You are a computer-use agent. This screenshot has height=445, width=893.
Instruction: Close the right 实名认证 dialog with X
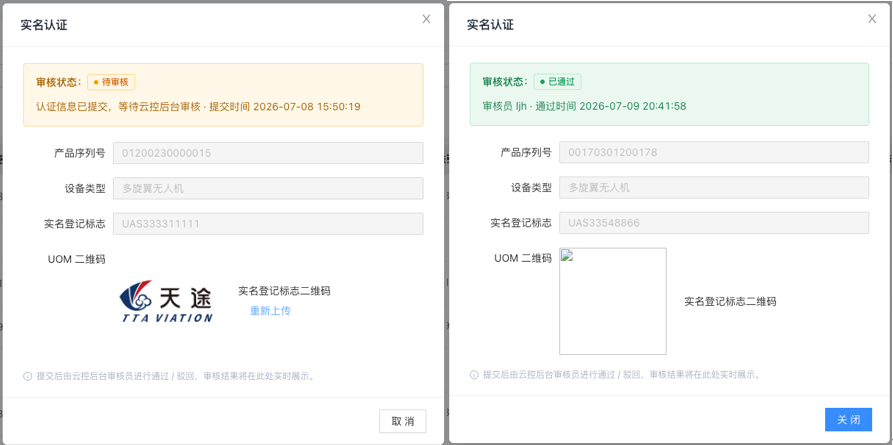(872, 19)
